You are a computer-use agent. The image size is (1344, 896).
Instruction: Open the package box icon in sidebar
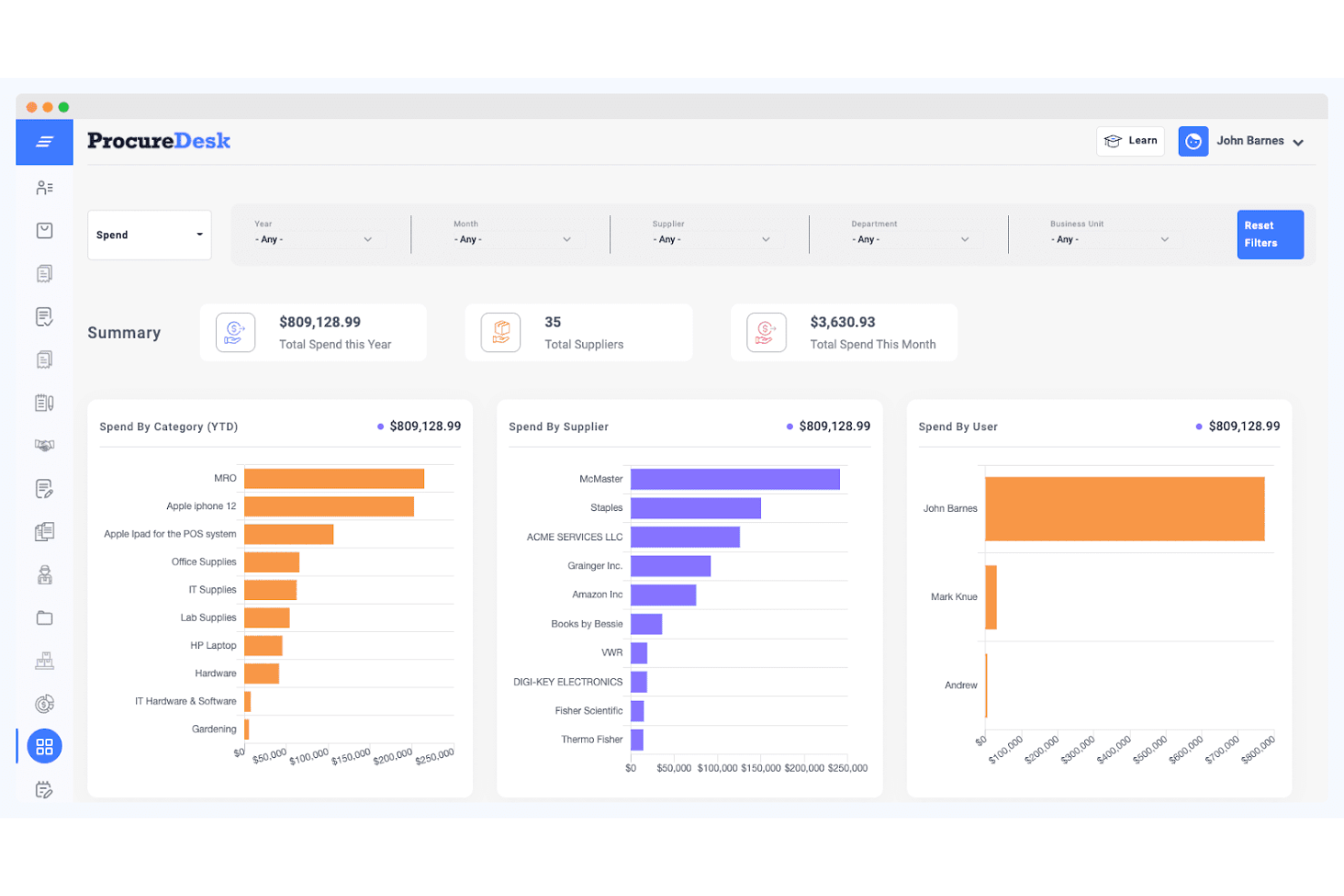pyautogui.click(x=44, y=231)
